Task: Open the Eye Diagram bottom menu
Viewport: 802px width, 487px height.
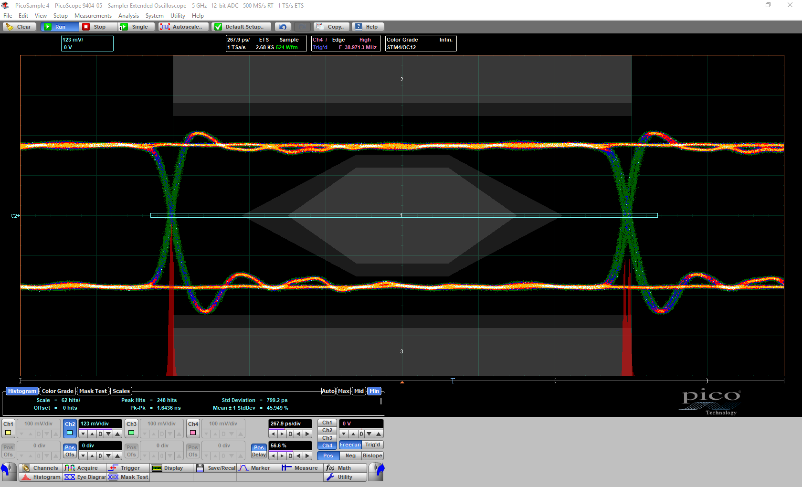Action: [84, 477]
